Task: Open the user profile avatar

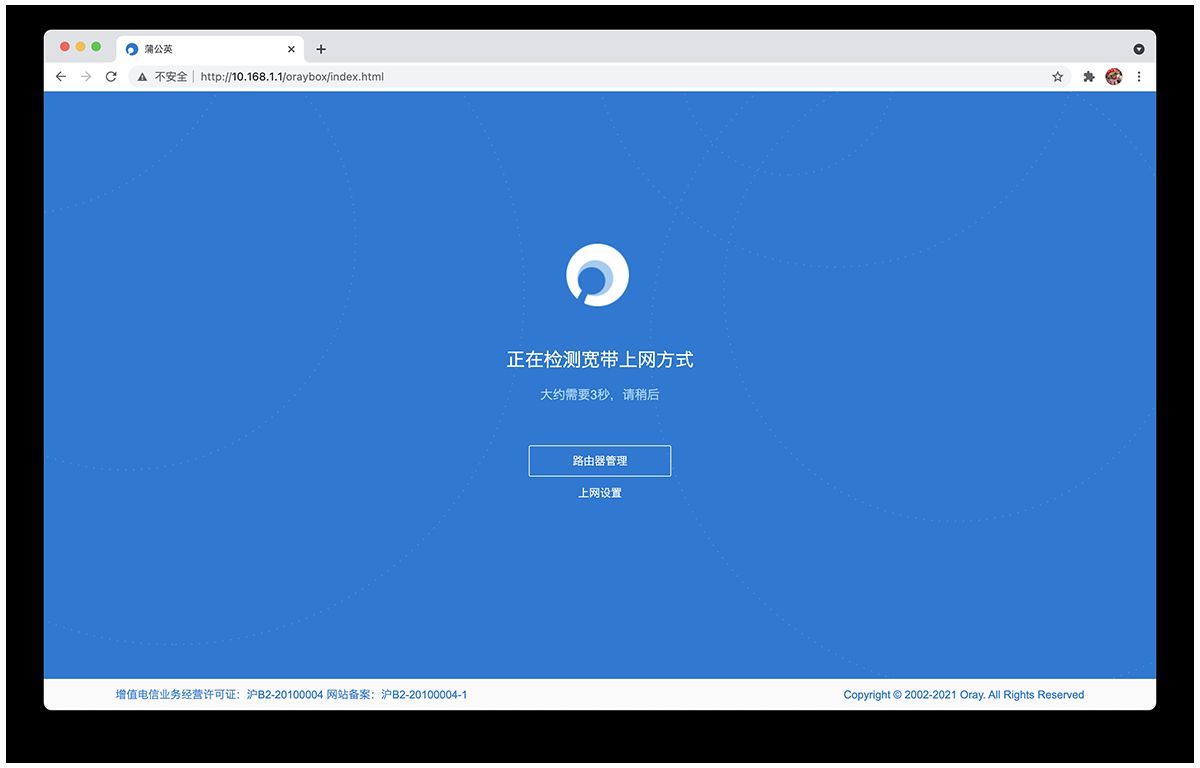Action: point(1114,77)
